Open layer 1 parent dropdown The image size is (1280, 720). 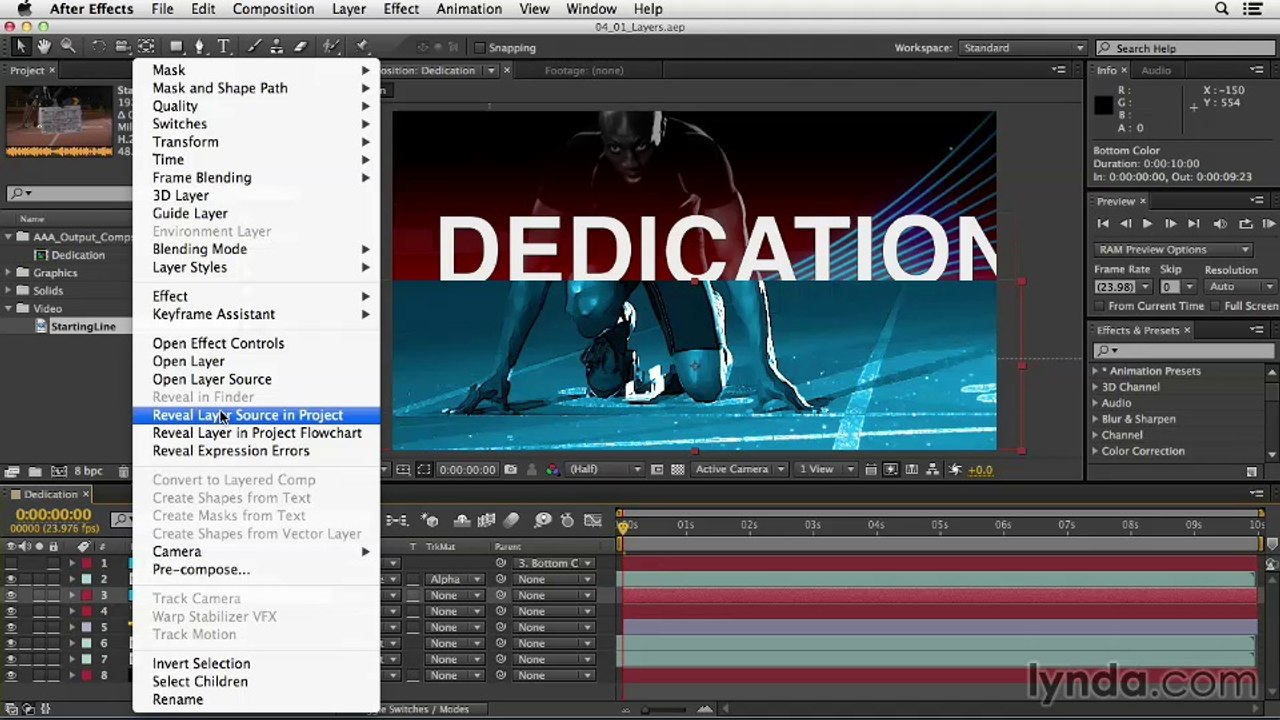[555, 563]
